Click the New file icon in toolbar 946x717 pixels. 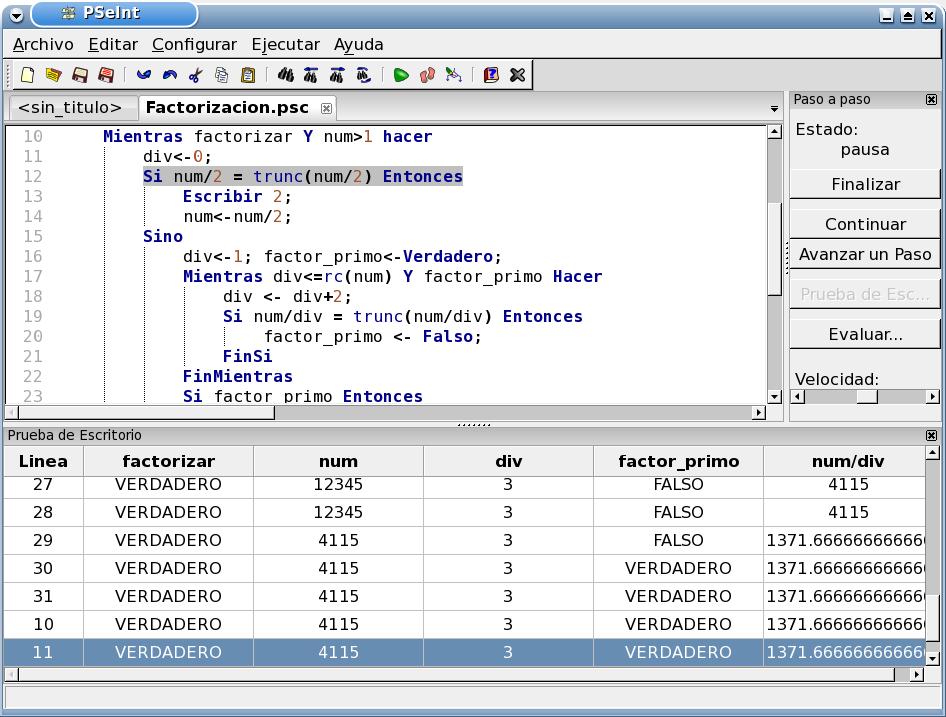(x=28, y=75)
